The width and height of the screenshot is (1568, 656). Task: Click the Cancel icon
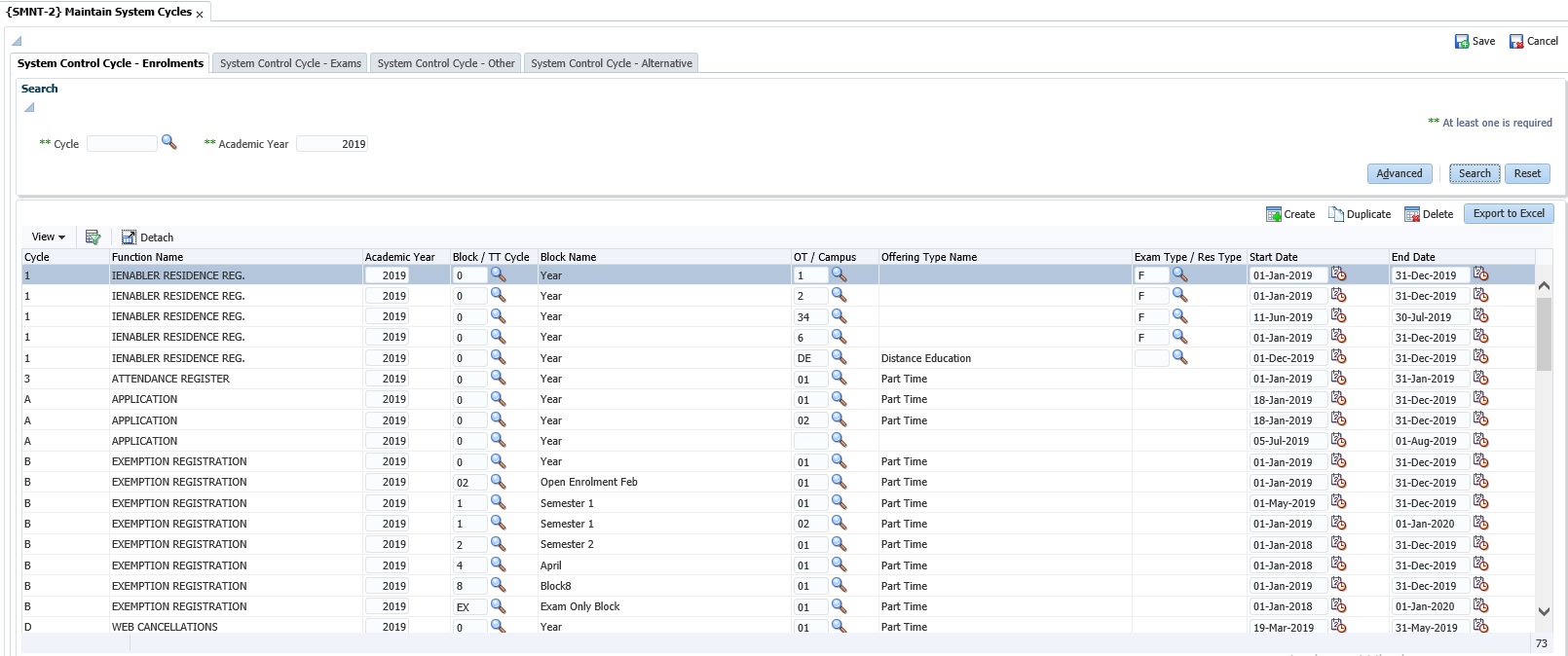click(1516, 41)
